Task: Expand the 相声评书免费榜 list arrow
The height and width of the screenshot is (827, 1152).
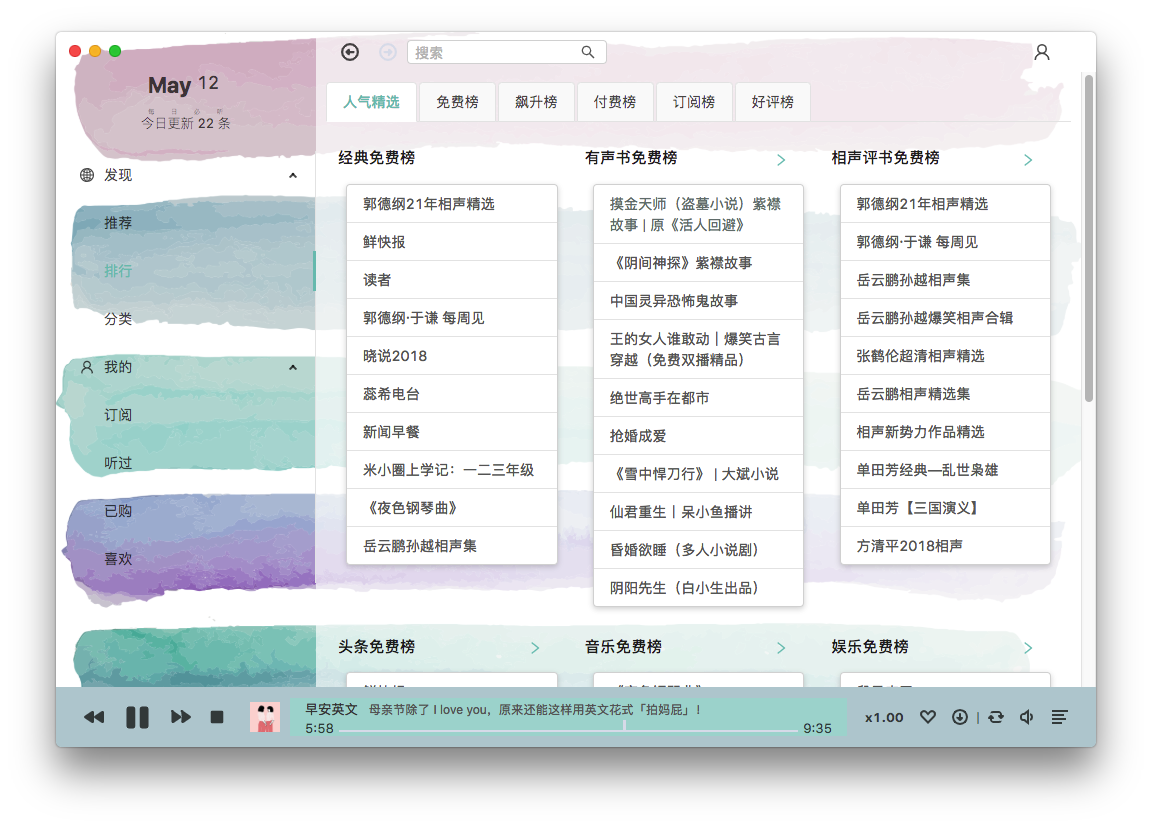Action: coord(1028,159)
